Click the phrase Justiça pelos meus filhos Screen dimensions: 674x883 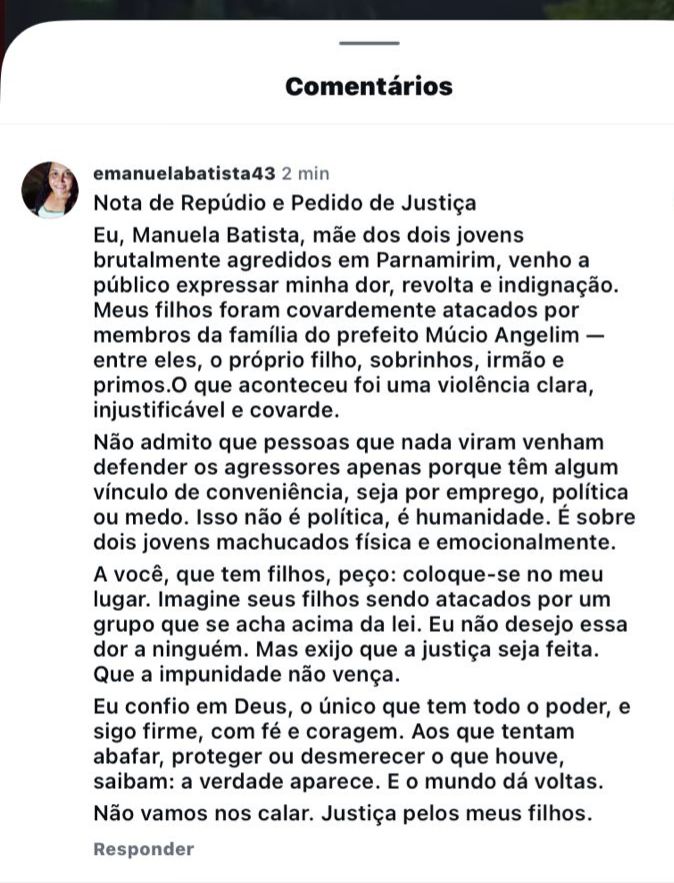(457, 813)
